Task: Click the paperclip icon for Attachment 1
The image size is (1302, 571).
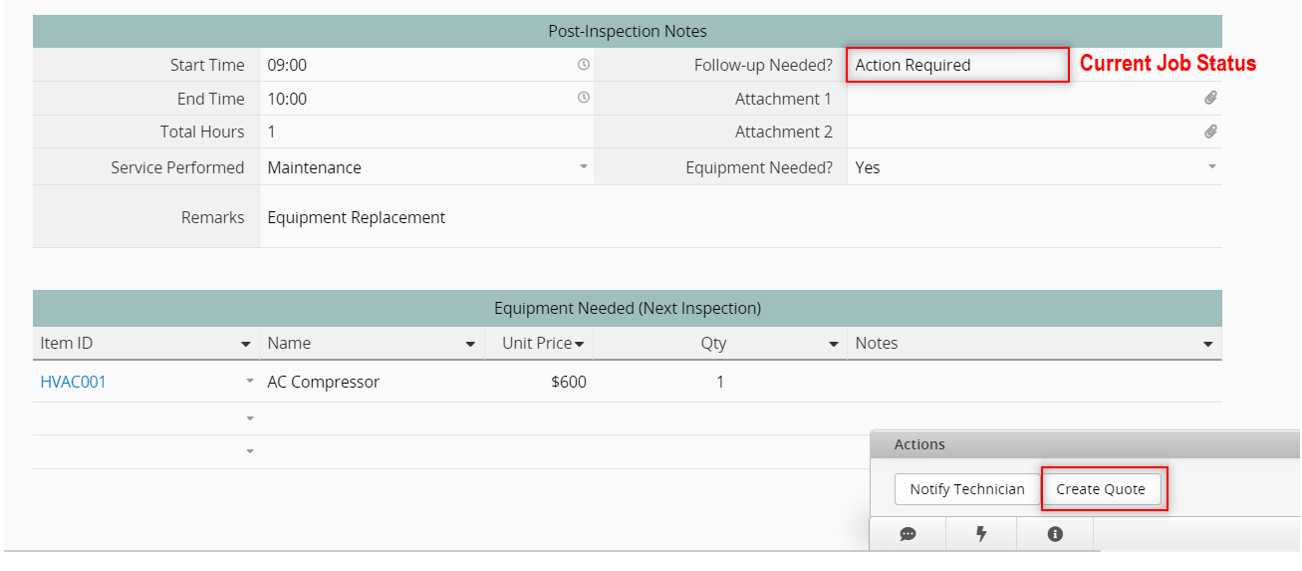Action: coord(1210,98)
